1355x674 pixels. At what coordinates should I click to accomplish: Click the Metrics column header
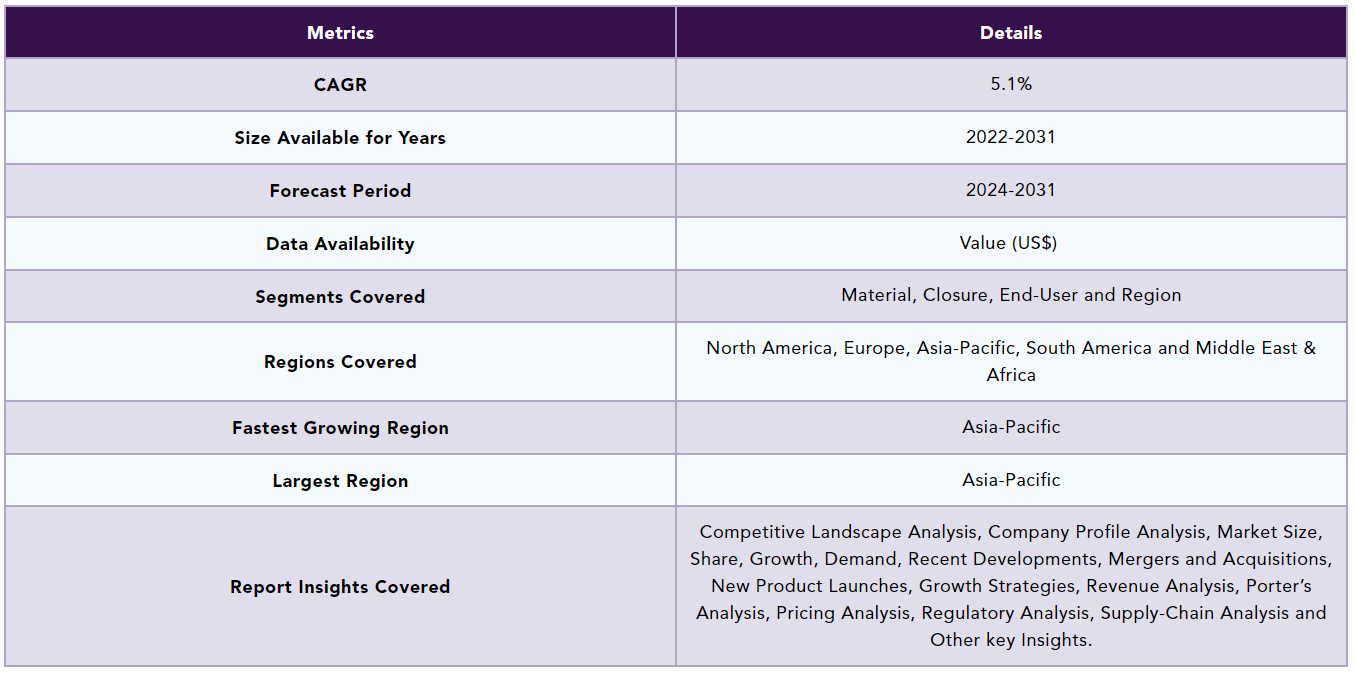point(340,33)
